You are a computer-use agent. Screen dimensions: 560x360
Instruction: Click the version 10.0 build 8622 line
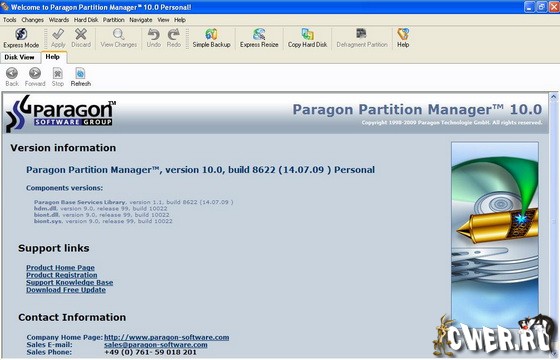tap(200, 170)
